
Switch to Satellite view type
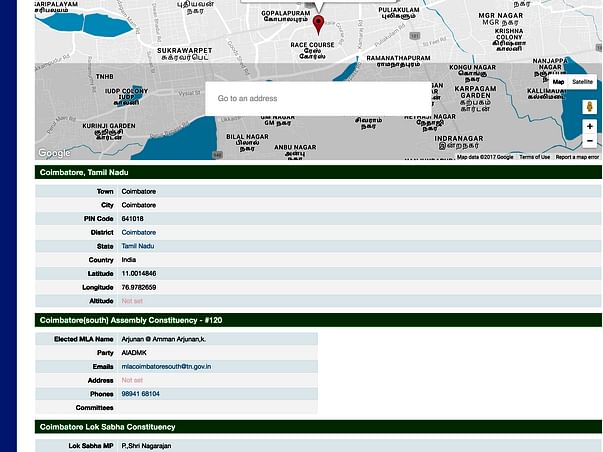coord(582,82)
